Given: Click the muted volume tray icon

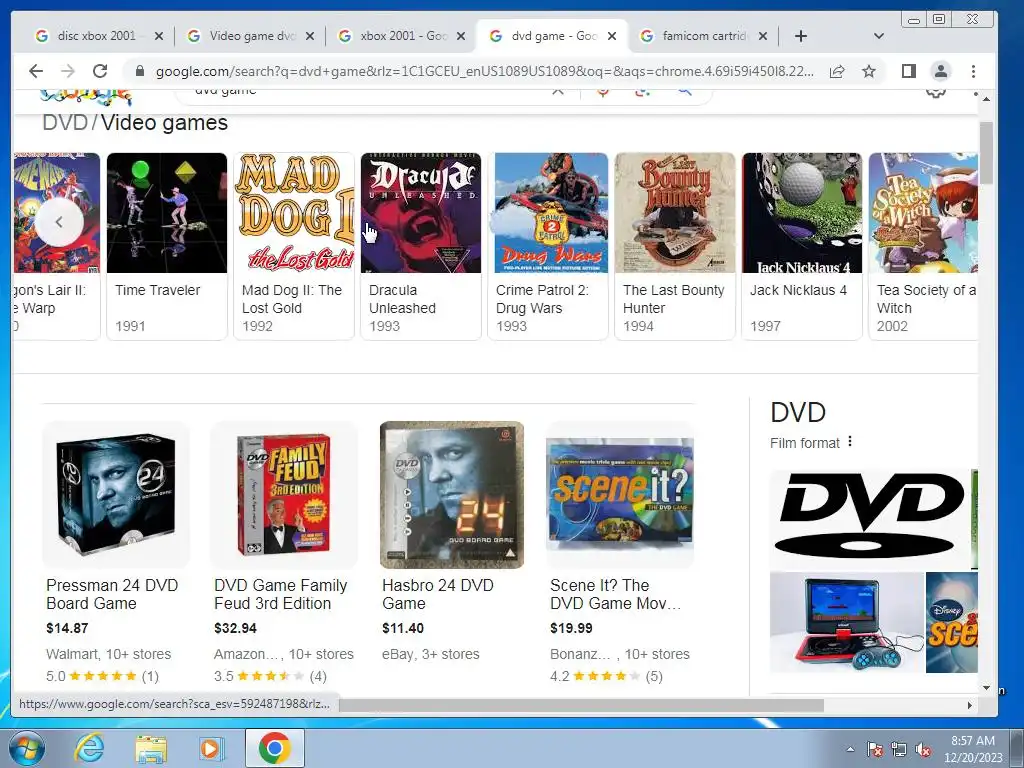Looking at the screenshot, I should (923, 749).
